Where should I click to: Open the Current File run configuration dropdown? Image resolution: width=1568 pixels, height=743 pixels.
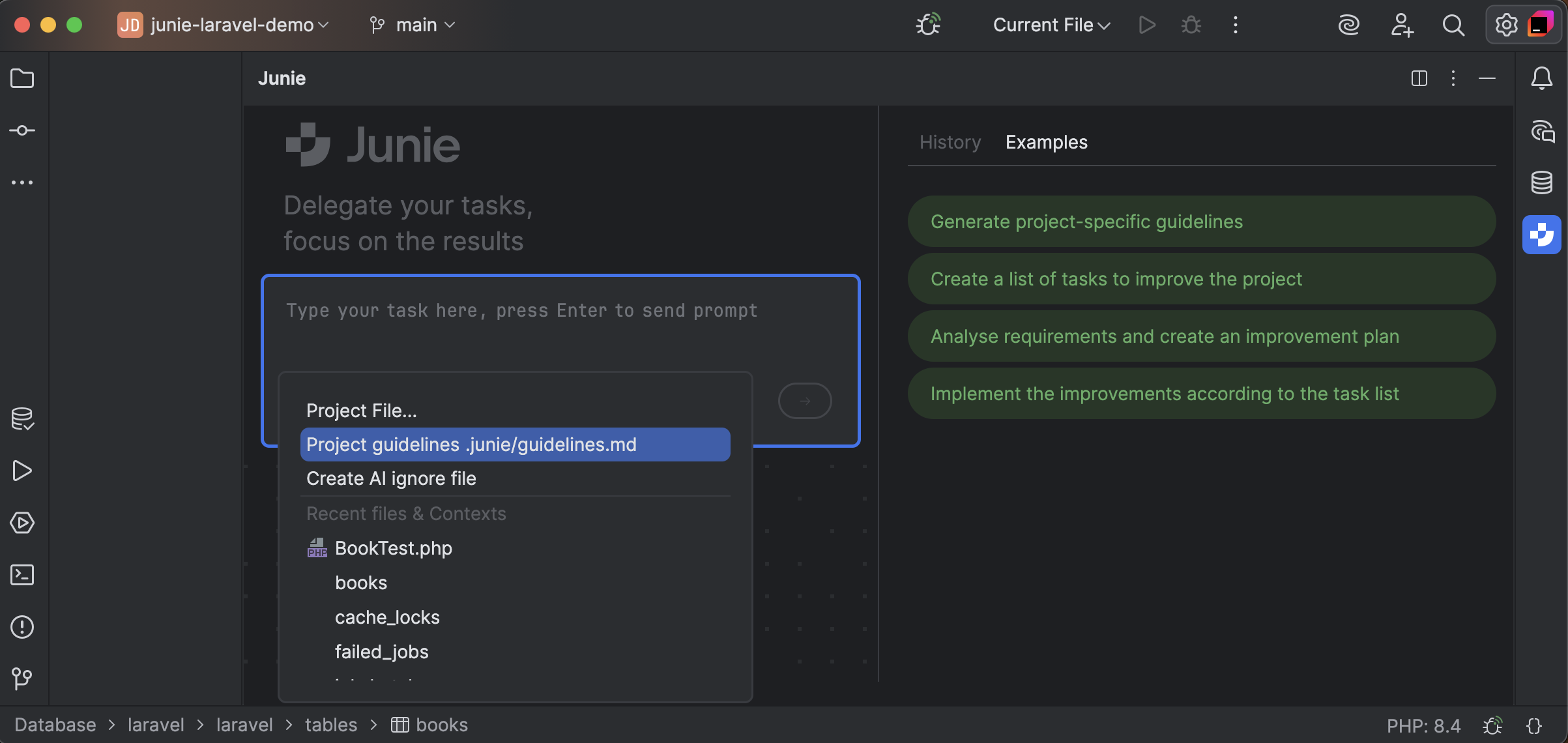pos(1051,25)
